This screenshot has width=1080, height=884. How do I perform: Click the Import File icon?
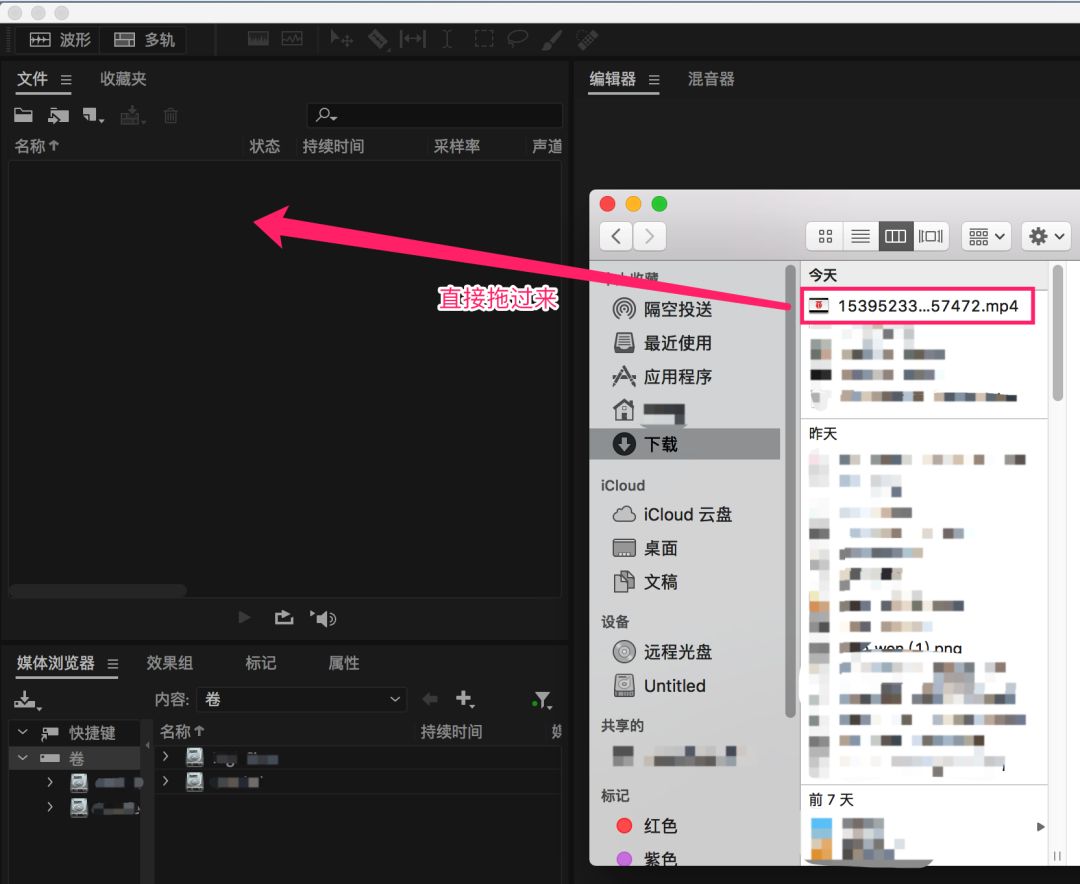coord(59,115)
